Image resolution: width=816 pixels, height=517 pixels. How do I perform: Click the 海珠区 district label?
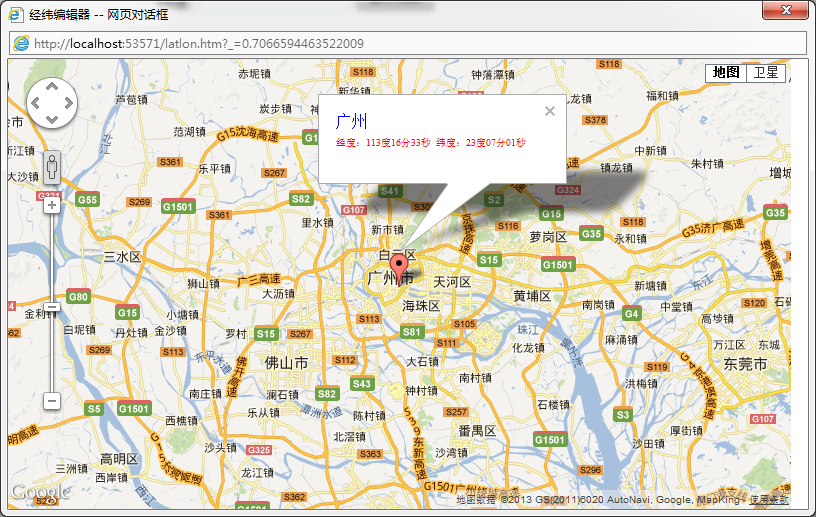tap(421, 306)
